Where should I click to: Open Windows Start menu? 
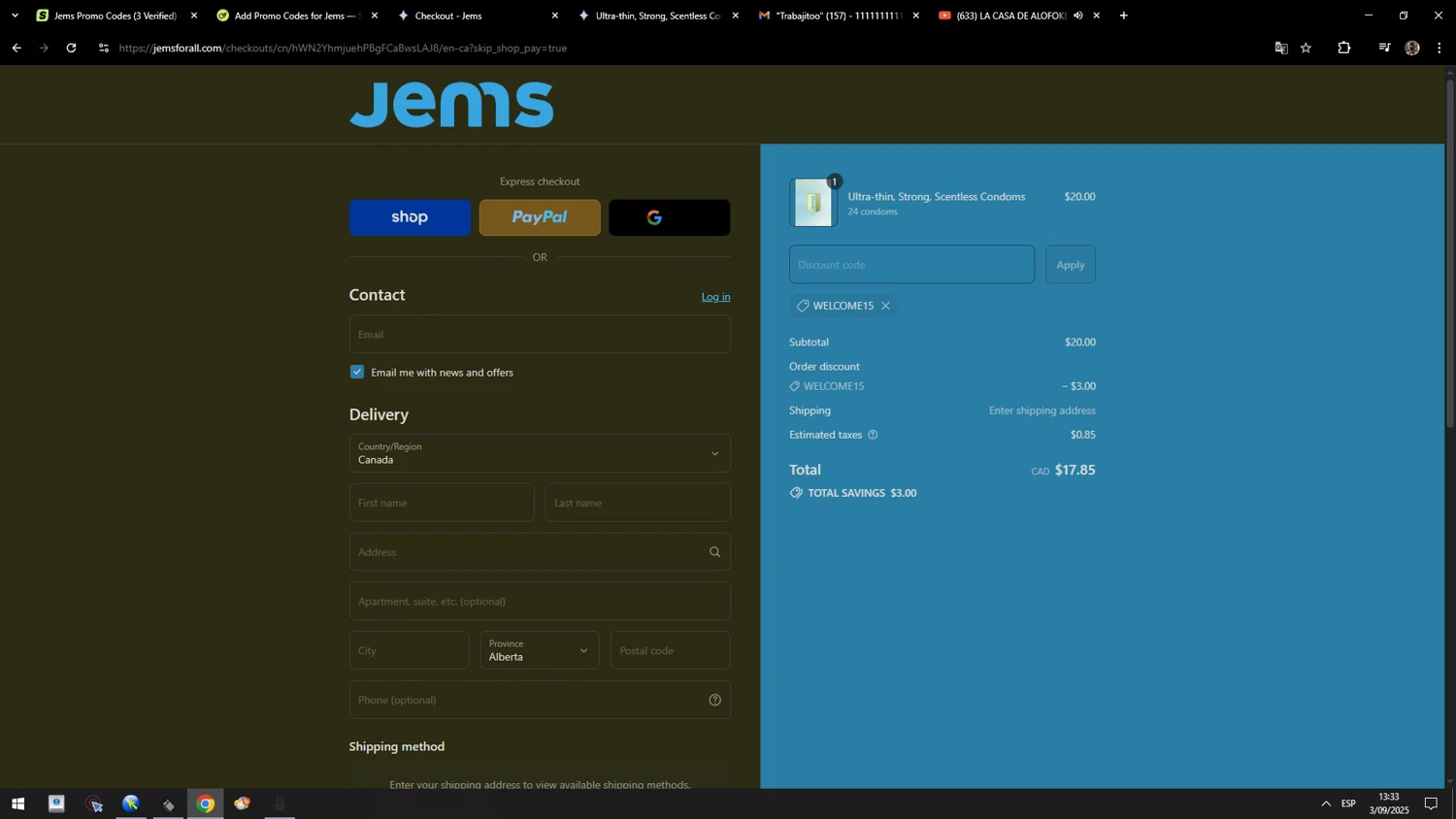click(17, 803)
